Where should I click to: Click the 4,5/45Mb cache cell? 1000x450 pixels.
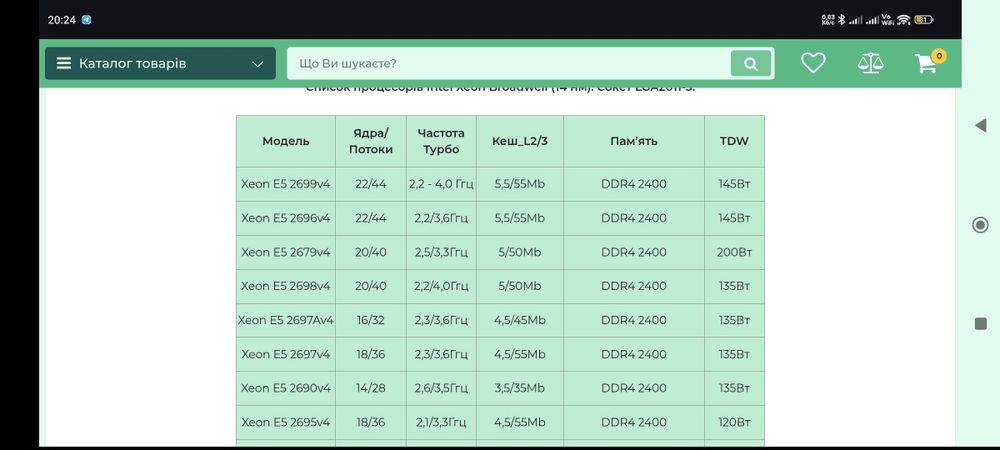(520, 320)
